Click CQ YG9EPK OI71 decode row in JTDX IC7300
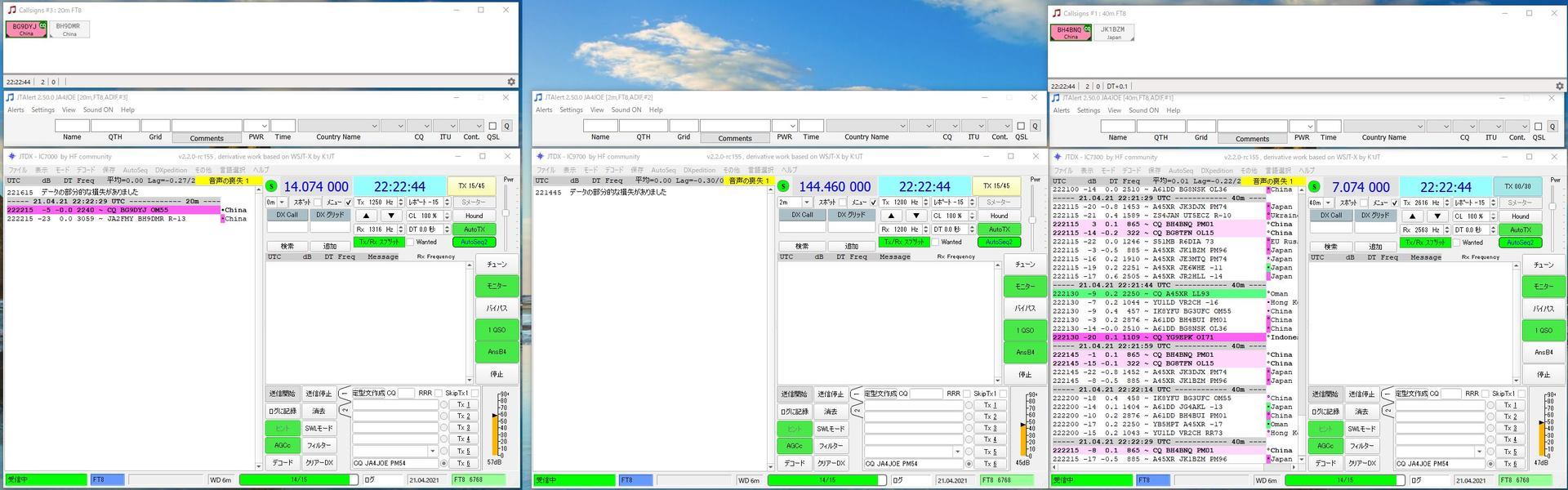Image resolution: width=1568 pixels, height=490 pixels. coord(1159,337)
